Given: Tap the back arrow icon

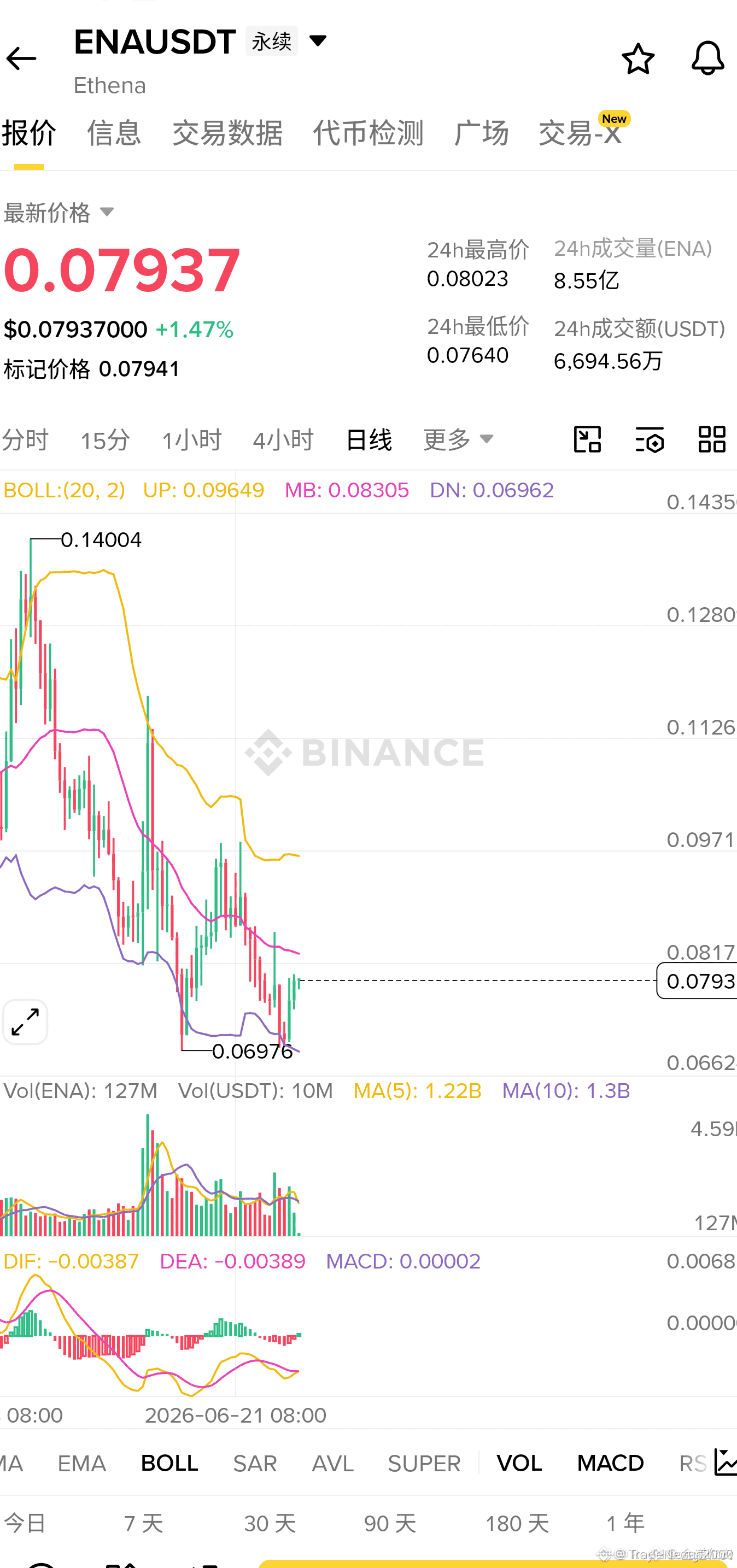Looking at the screenshot, I should [21, 58].
